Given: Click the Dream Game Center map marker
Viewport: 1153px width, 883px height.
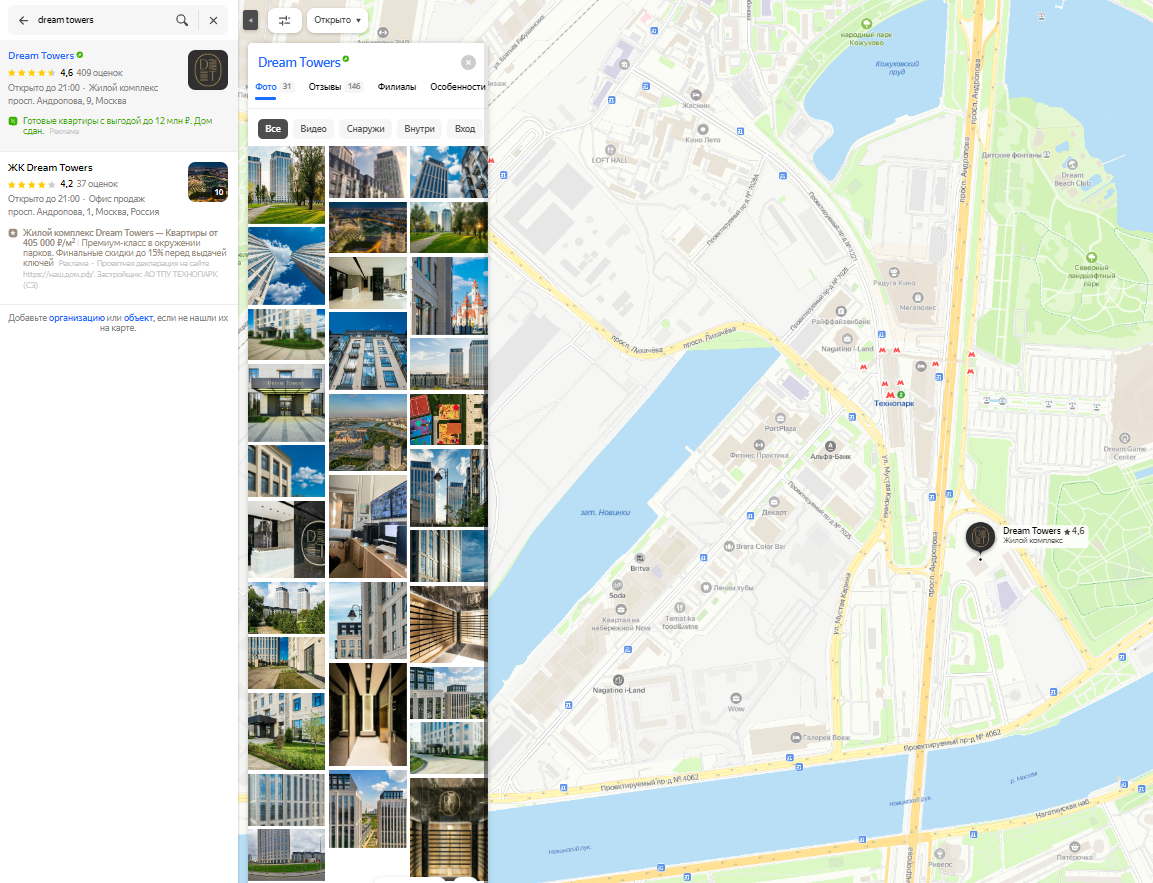Looking at the screenshot, I should 1125,438.
